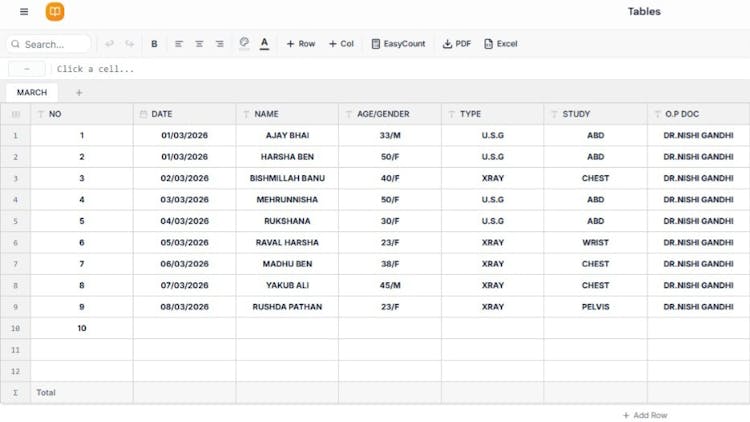Screen dimensions: 750x422
Task: Switch to the MARCH sheet tab
Action: tap(32, 92)
